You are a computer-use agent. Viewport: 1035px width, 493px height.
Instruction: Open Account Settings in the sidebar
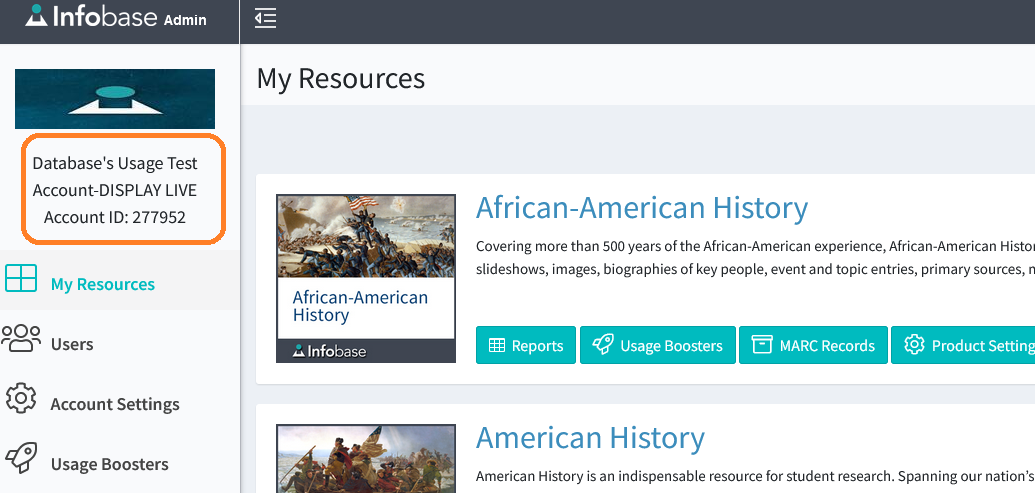pos(115,404)
